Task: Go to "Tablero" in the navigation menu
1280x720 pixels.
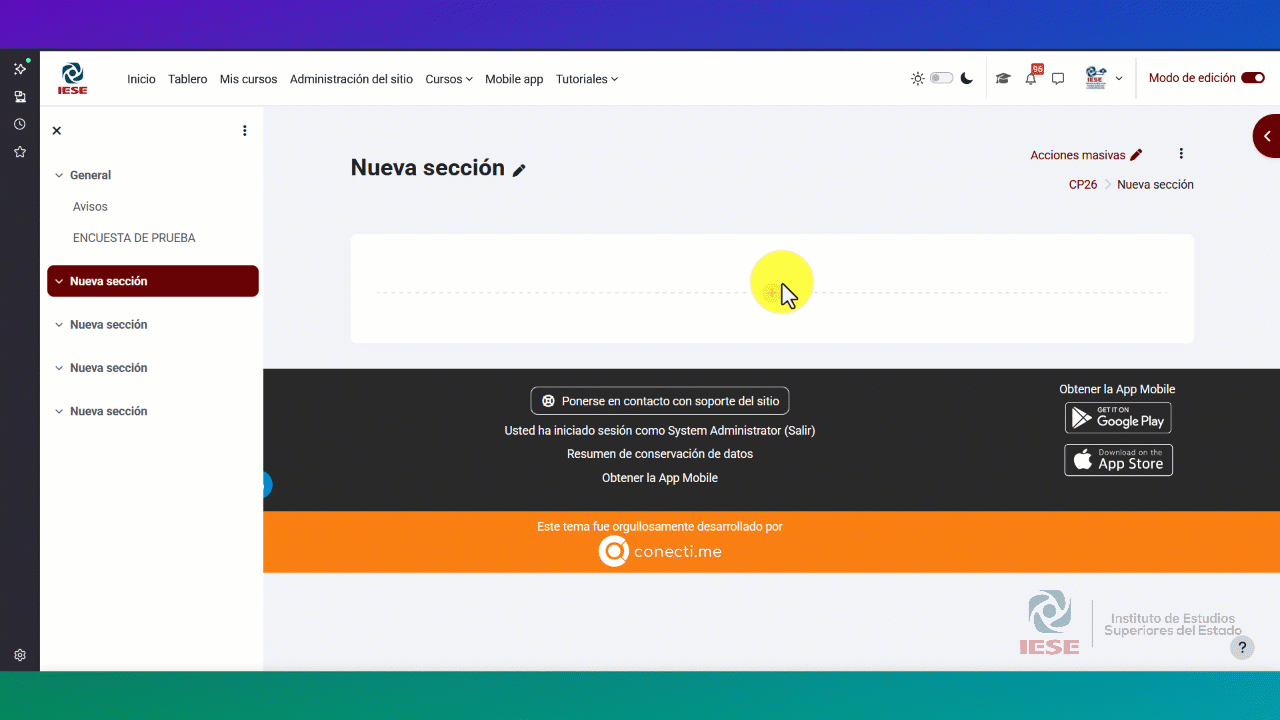Action: [x=187, y=79]
